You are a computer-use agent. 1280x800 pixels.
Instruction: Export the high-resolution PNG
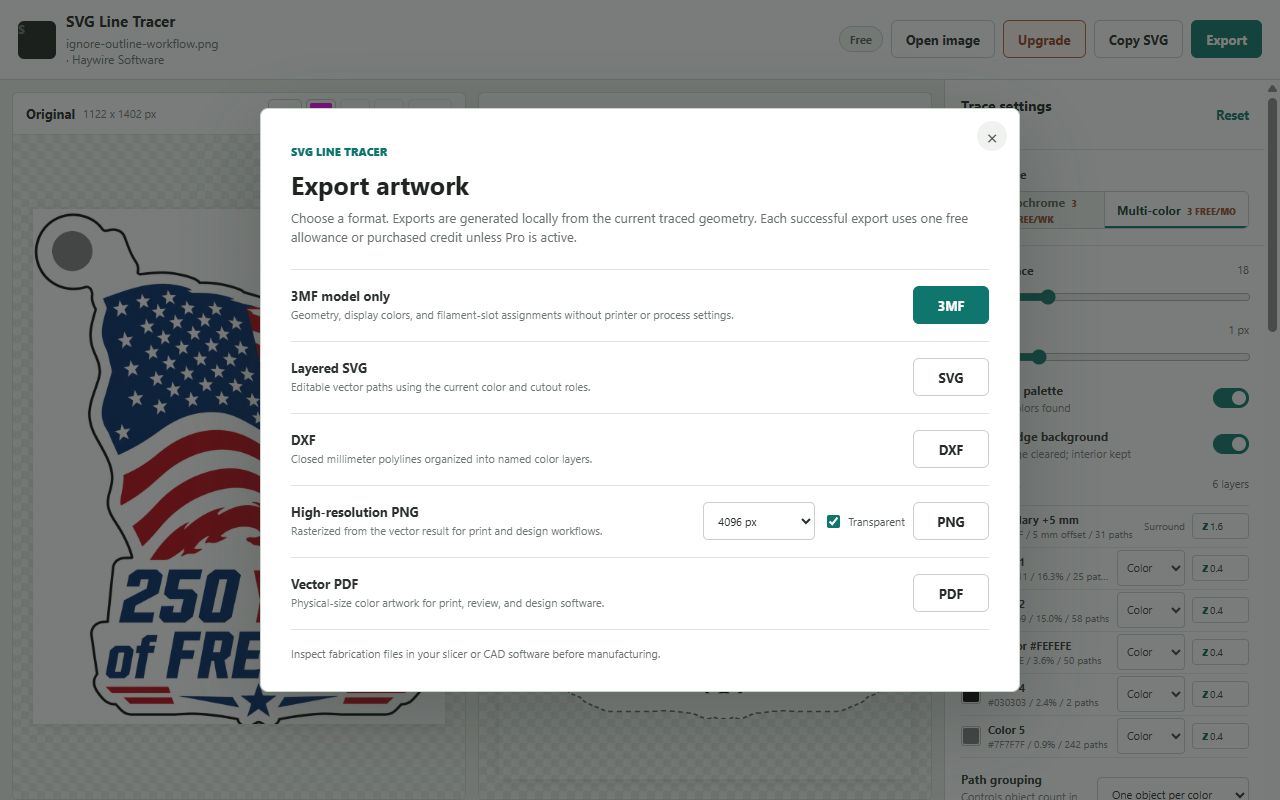click(x=950, y=521)
